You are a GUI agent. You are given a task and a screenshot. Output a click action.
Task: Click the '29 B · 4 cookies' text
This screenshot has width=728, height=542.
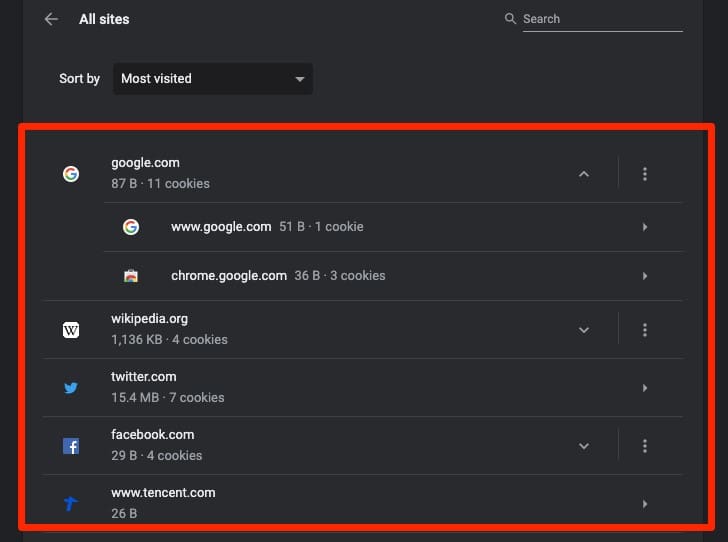(156, 456)
